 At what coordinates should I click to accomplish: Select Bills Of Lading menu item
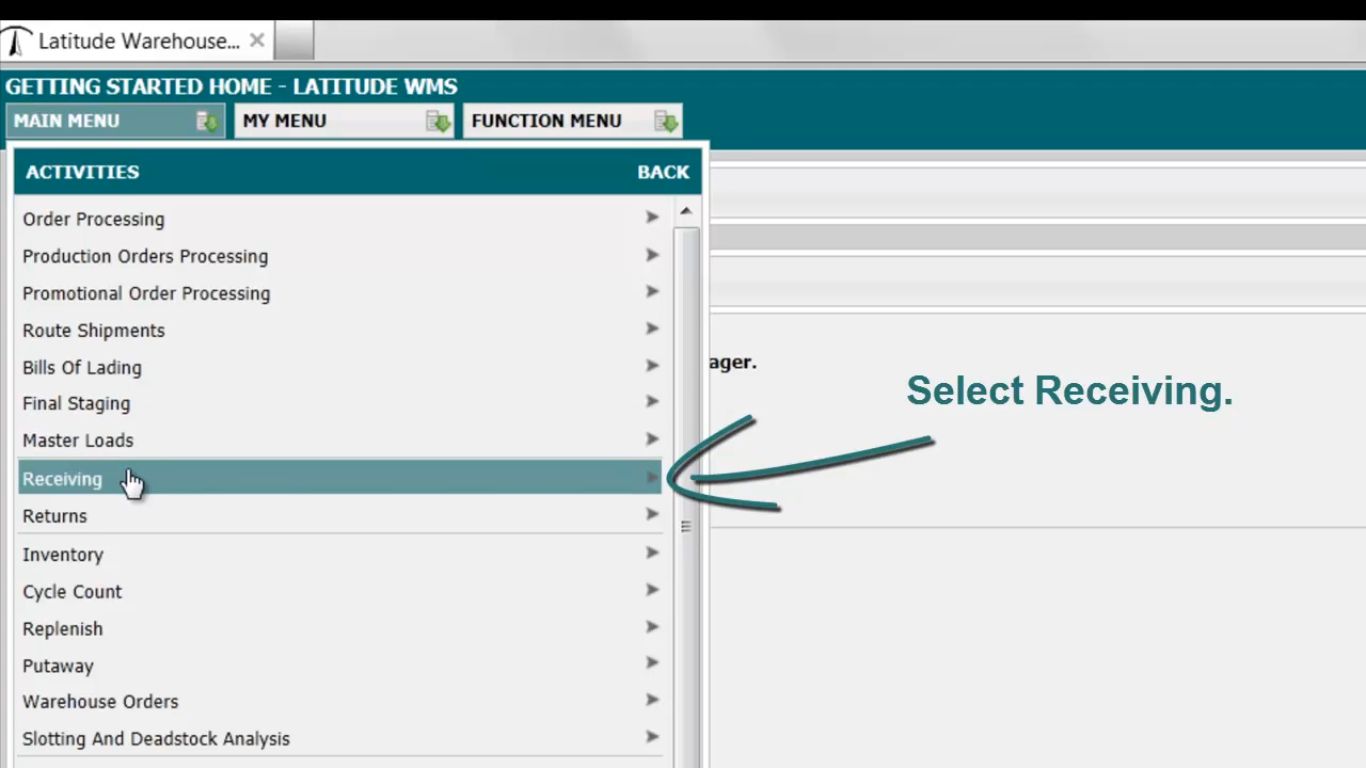[x=340, y=367]
